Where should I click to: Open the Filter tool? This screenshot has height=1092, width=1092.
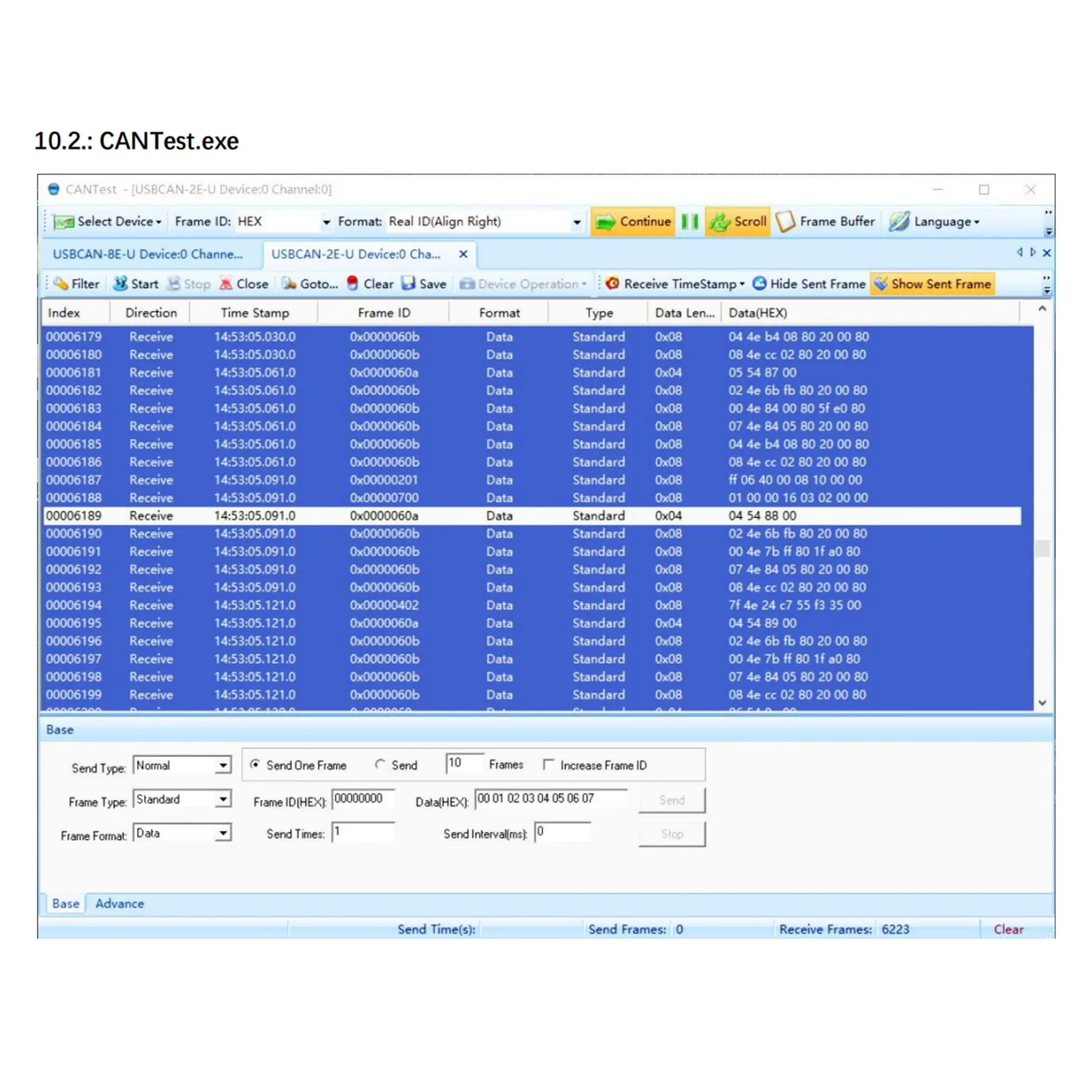76,284
